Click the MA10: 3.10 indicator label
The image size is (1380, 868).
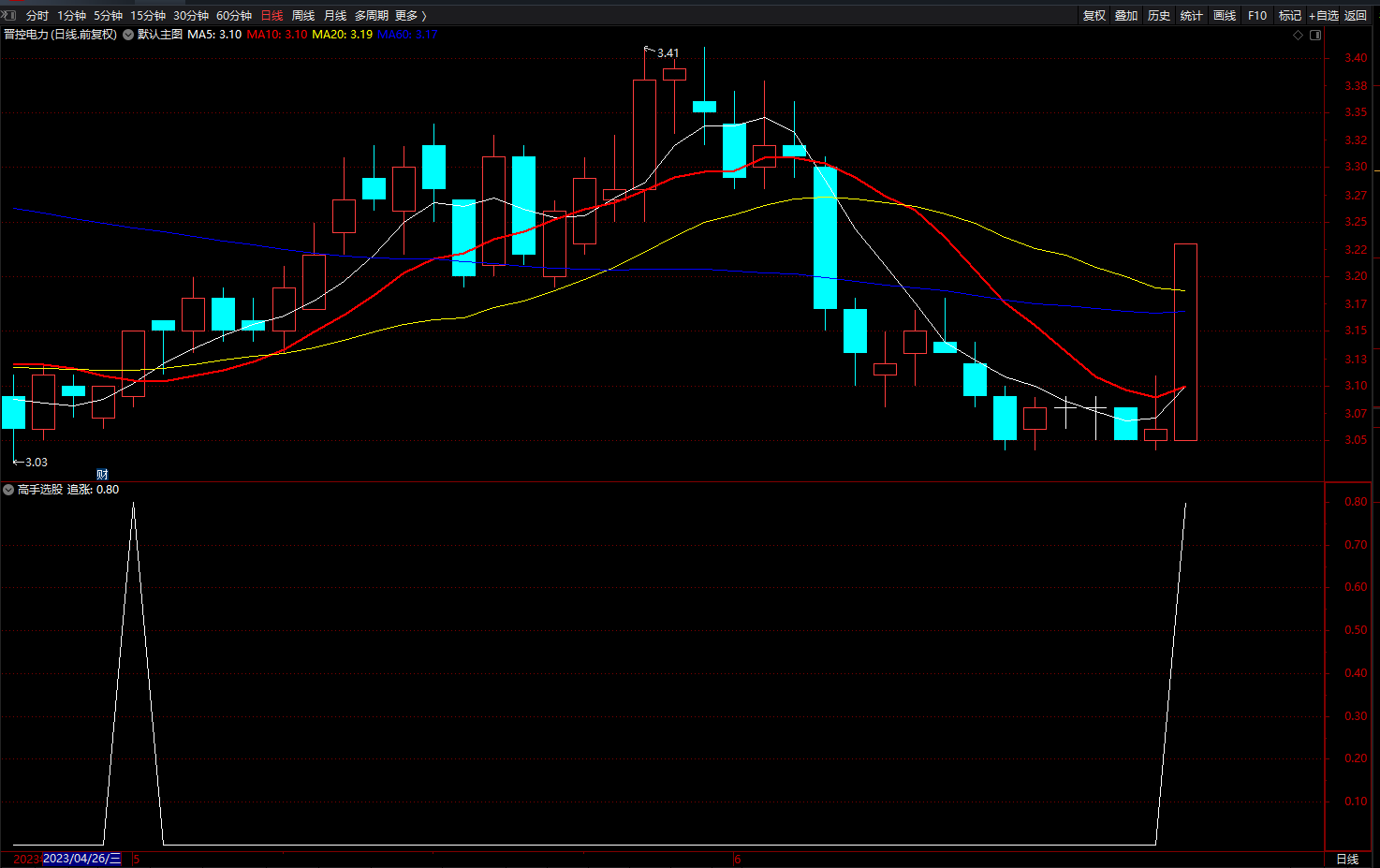(277, 35)
